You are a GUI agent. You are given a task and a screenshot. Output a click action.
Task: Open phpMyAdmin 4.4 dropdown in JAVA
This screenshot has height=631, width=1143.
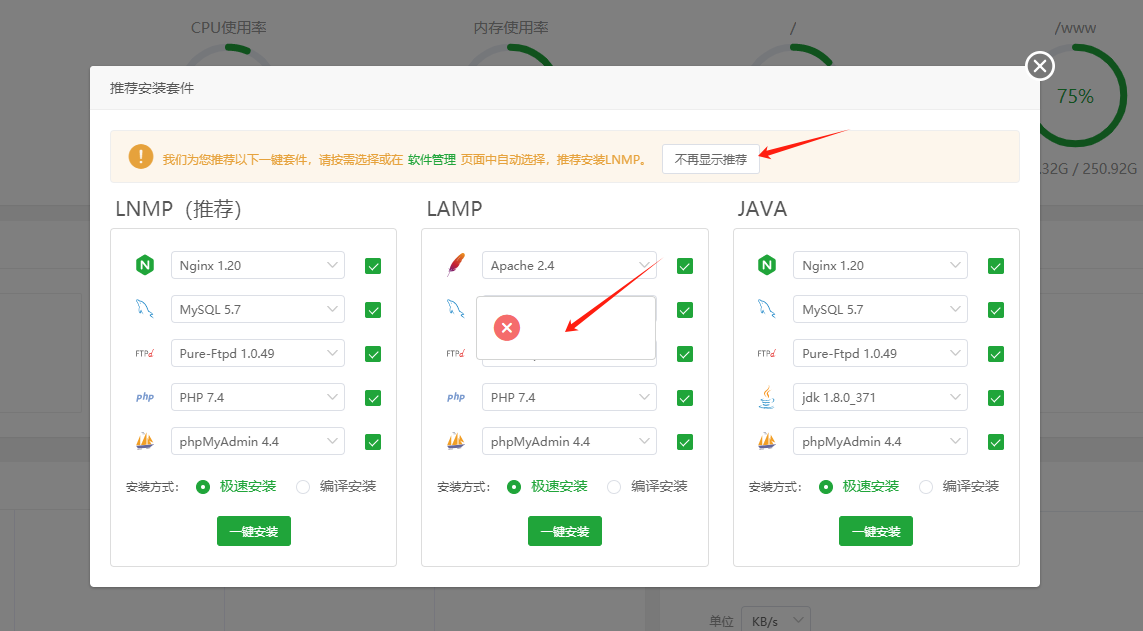point(881,442)
